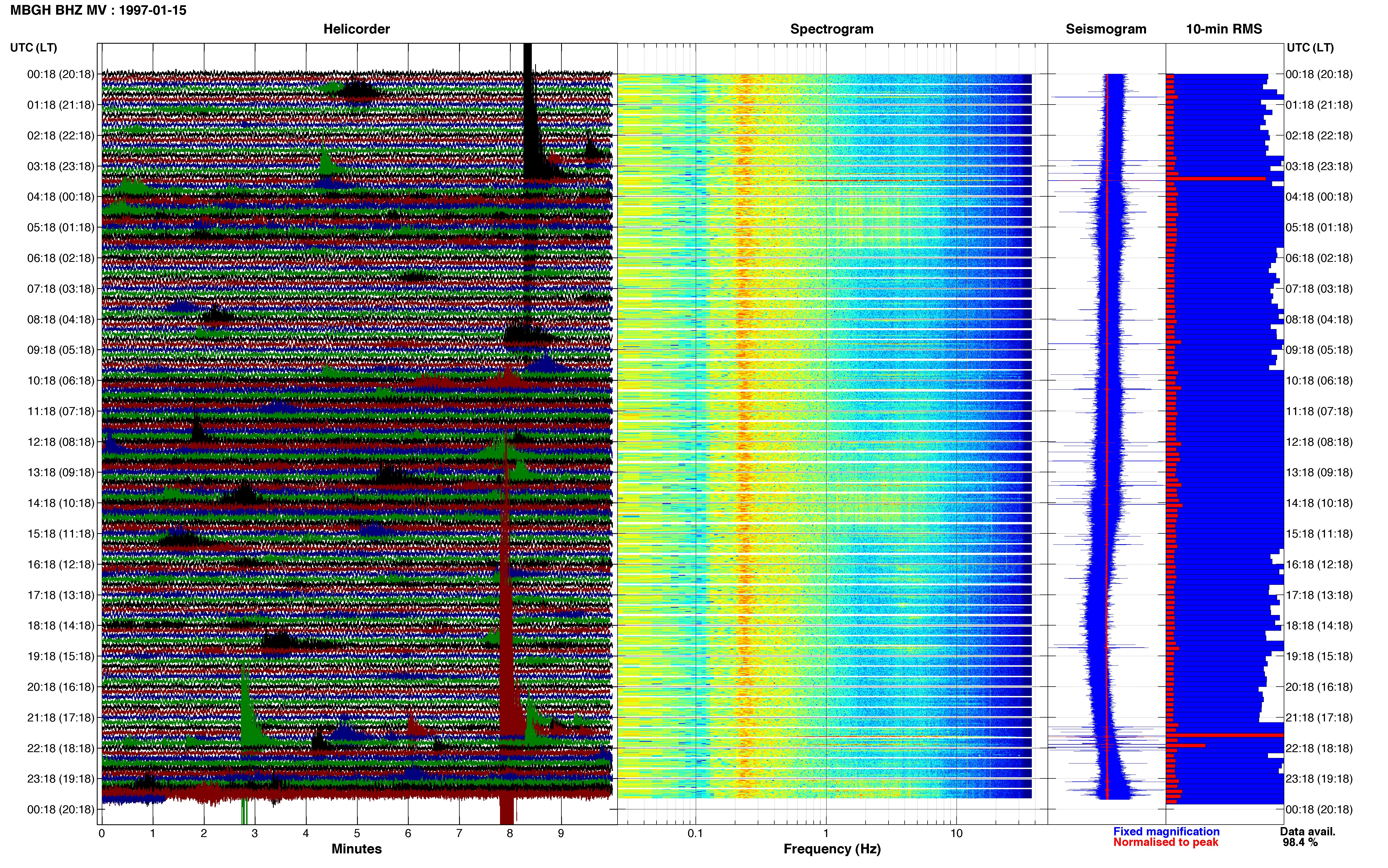Click the 'Data avail.' label
Screen dimensions: 1388x868
[x=1308, y=831]
